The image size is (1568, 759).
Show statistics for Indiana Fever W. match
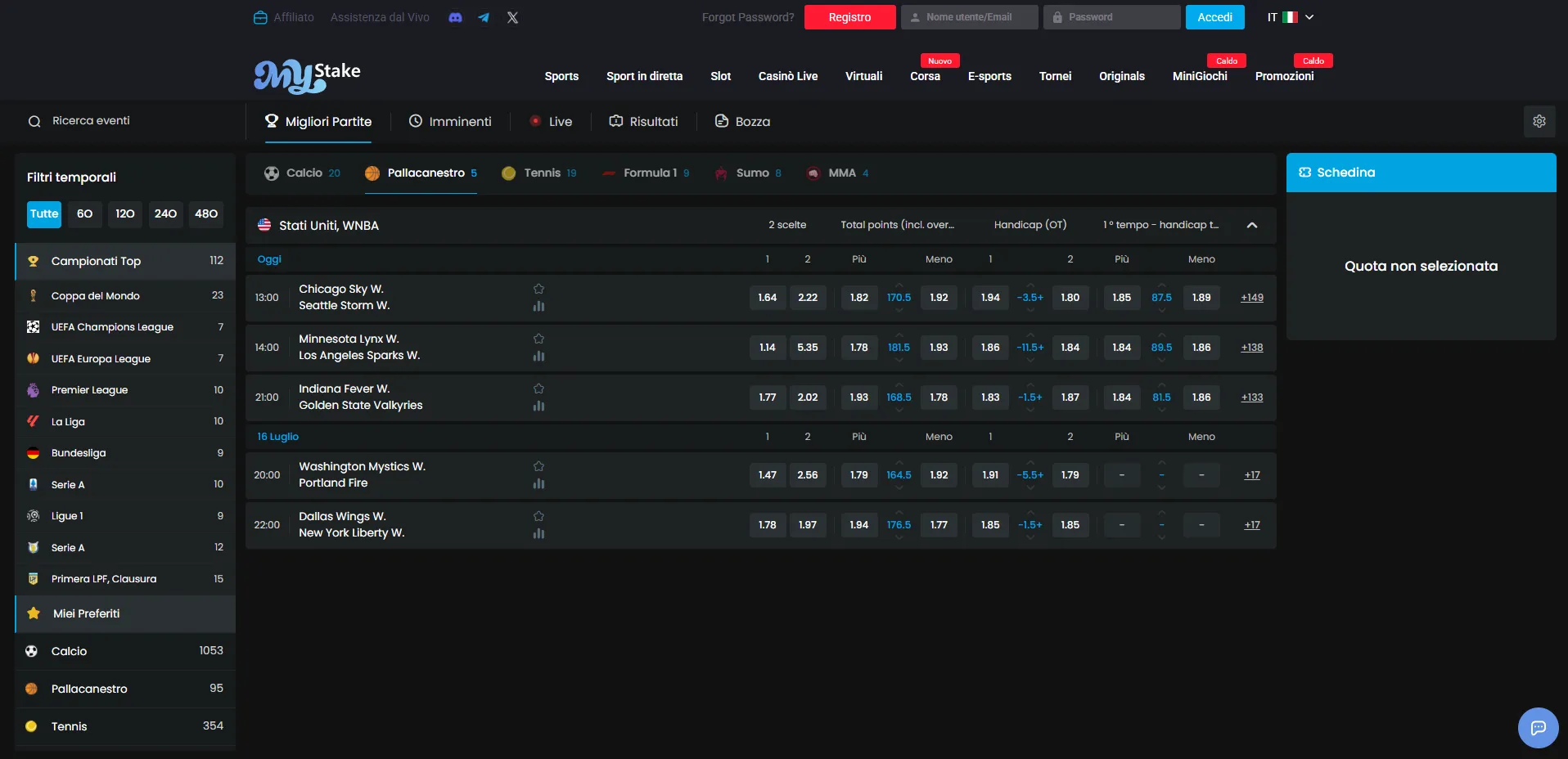pos(538,406)
